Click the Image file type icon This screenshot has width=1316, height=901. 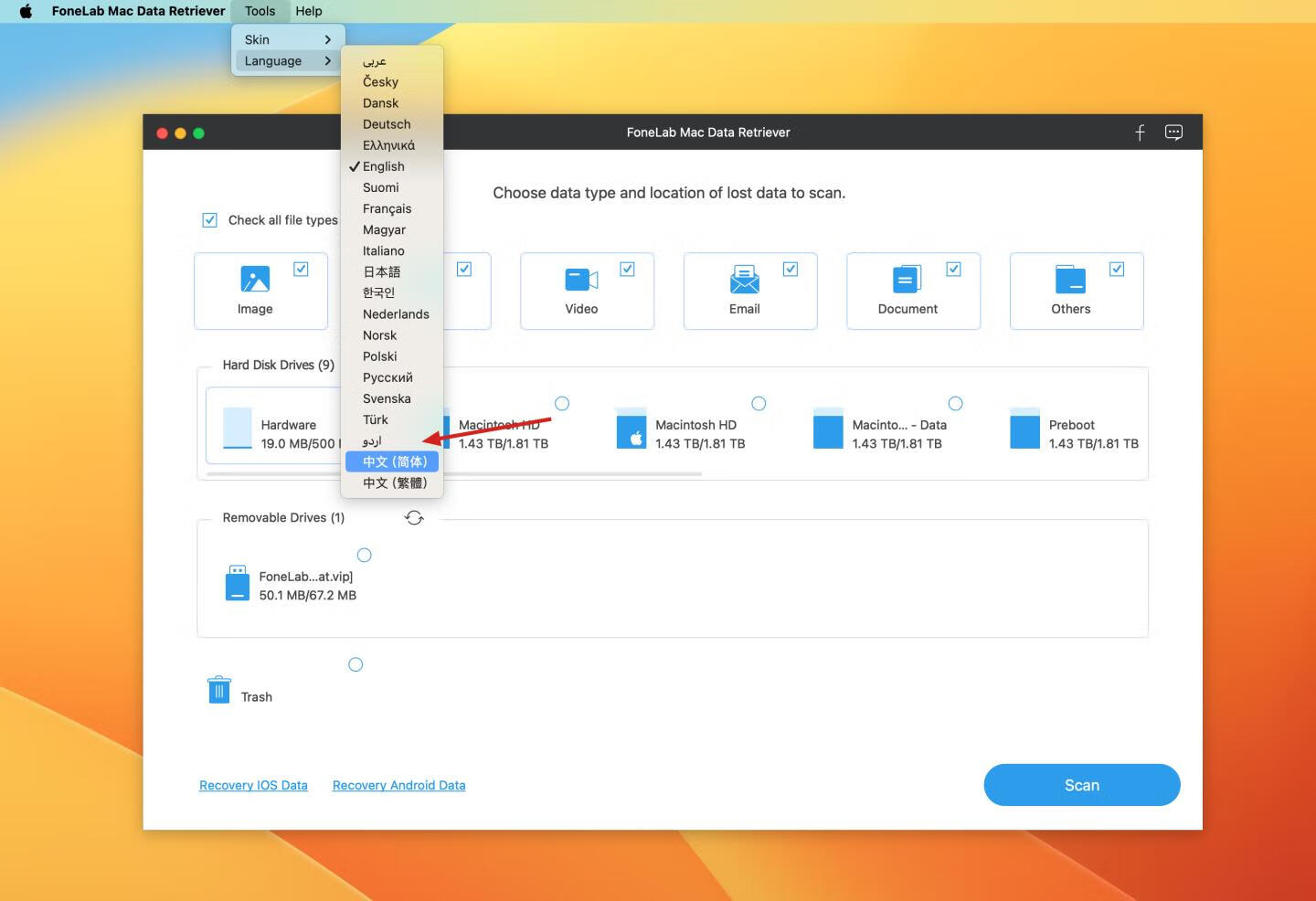point(255,279)
